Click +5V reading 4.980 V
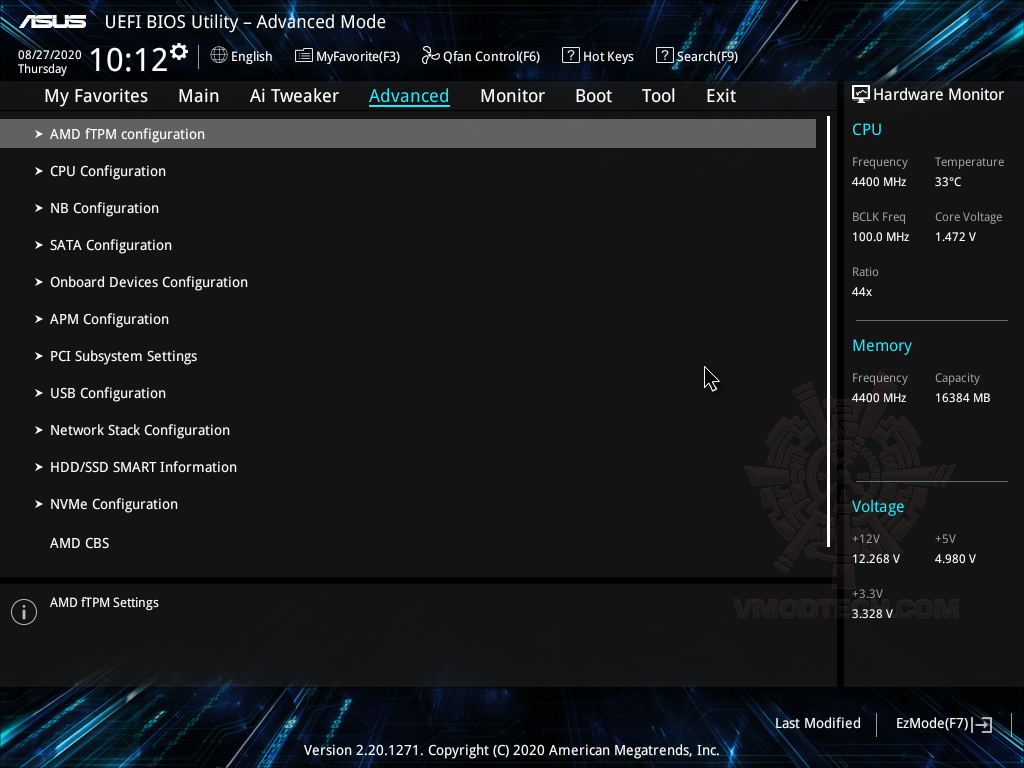Viewport: 1024px width, 768px height. point(955,559)
